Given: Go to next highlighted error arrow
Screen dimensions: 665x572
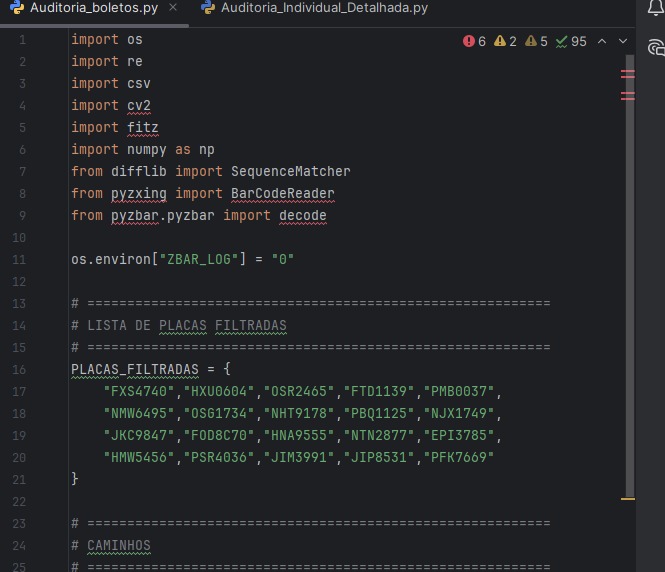Looking at the screenshot, I should click(x=623, y=41).
